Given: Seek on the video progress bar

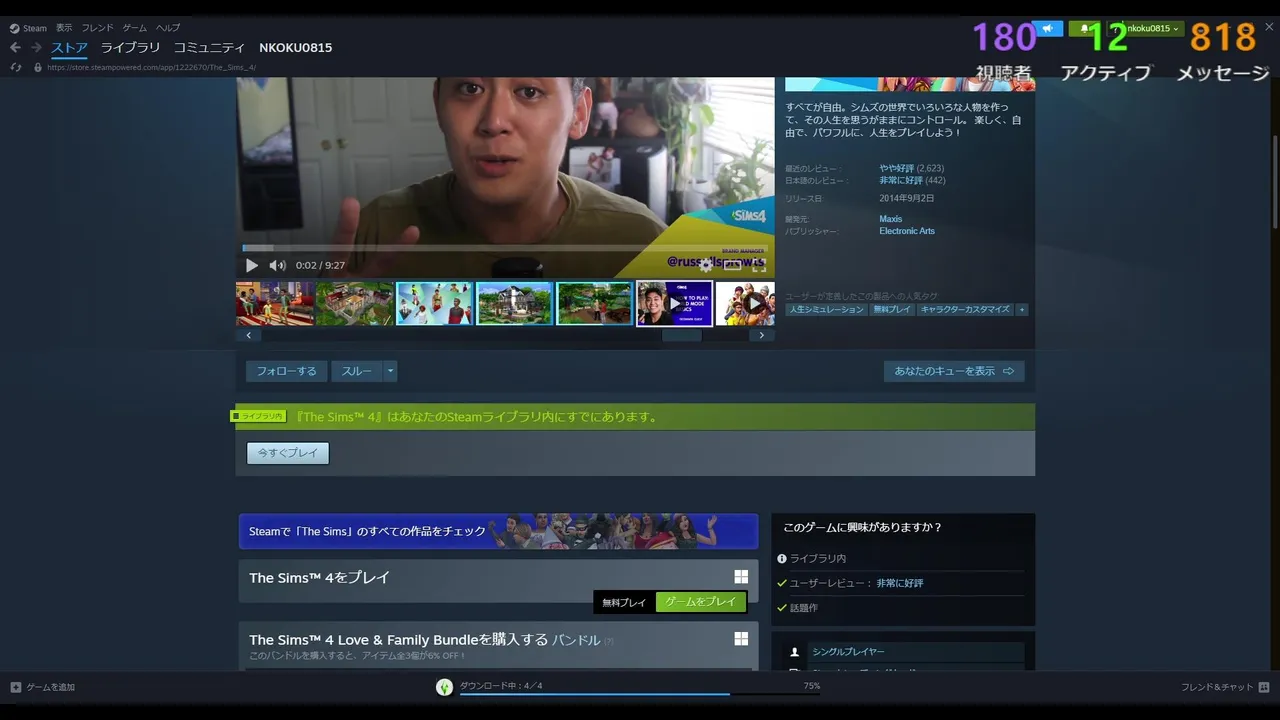Looking at the screenshot, I should 505,248.
